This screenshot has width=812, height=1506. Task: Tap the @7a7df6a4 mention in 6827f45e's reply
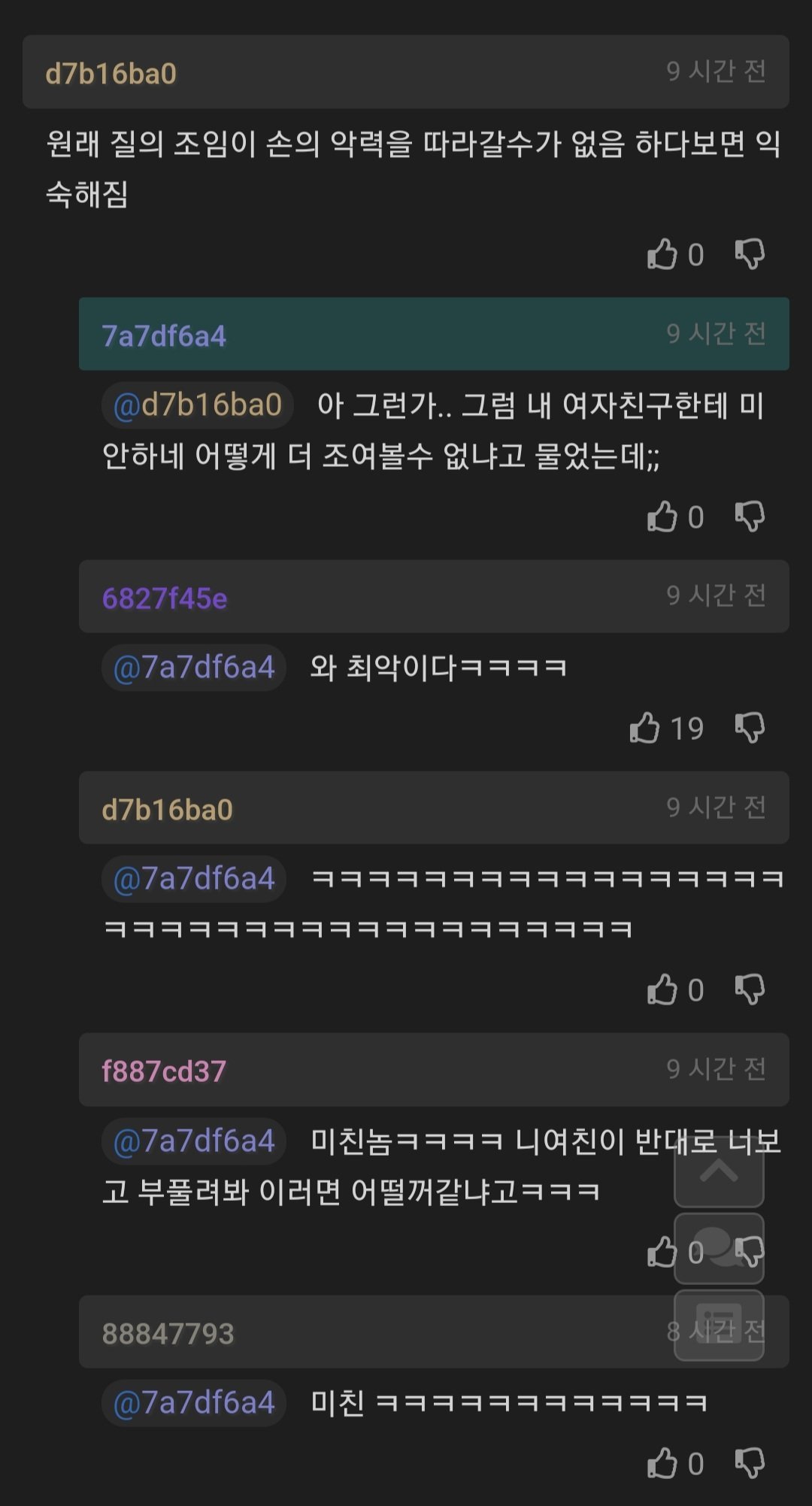pyautogui.click(x=194, y=668)
